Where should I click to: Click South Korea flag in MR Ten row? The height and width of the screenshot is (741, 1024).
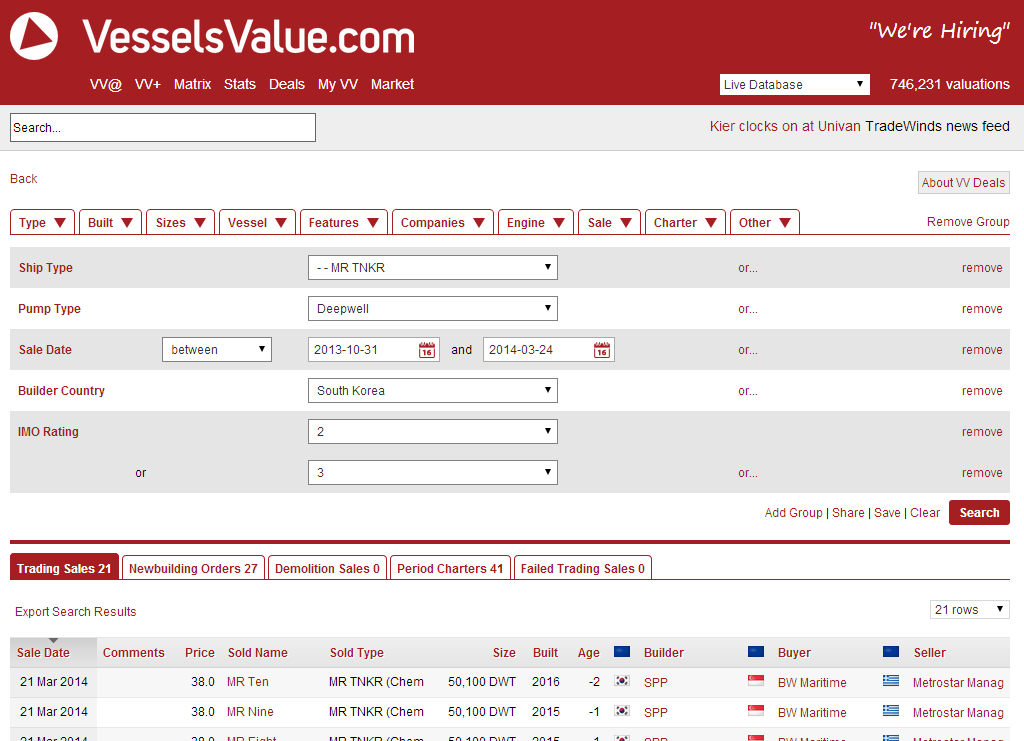pos(622,681)
